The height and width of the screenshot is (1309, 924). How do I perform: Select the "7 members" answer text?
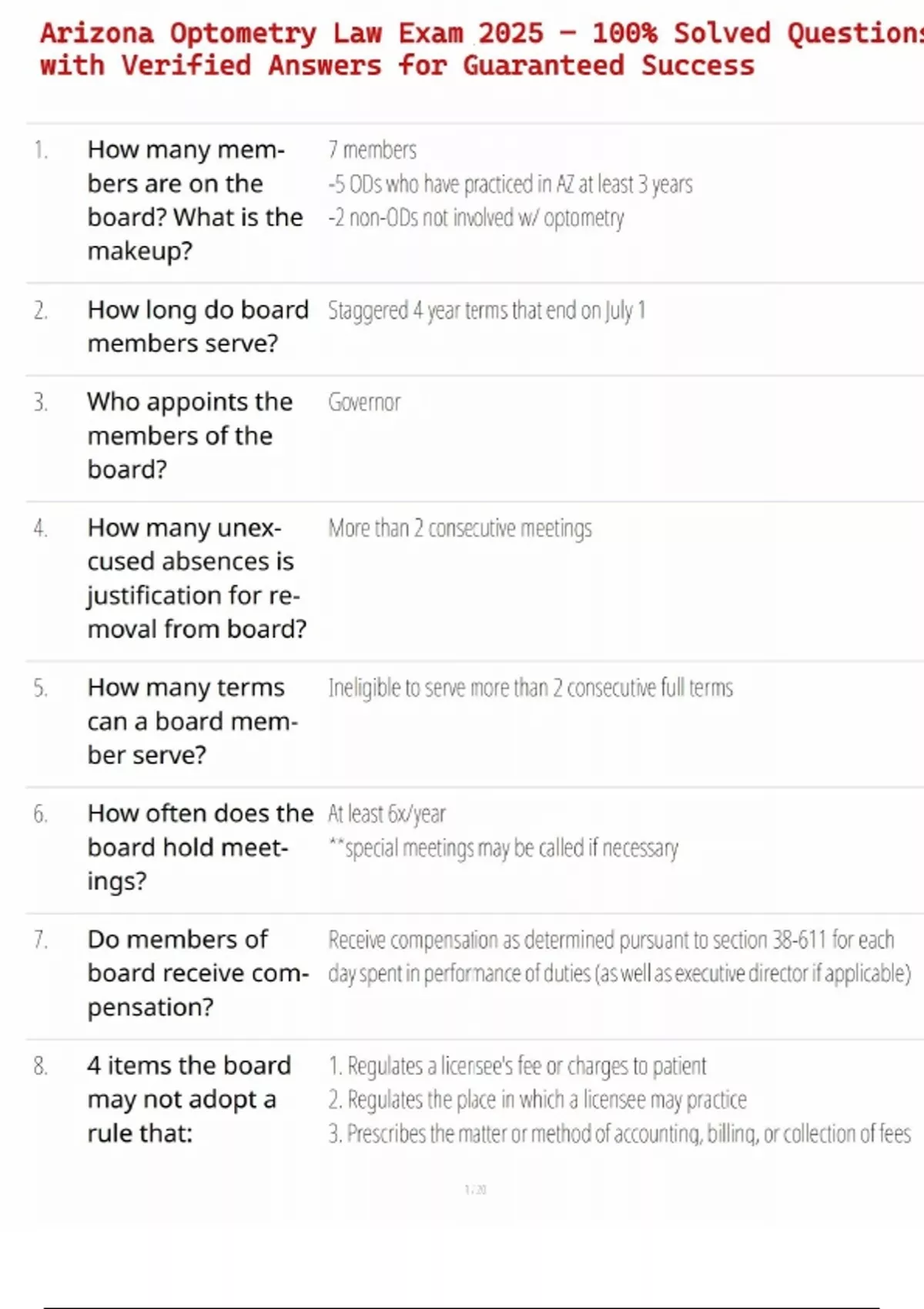click(373, 150)
